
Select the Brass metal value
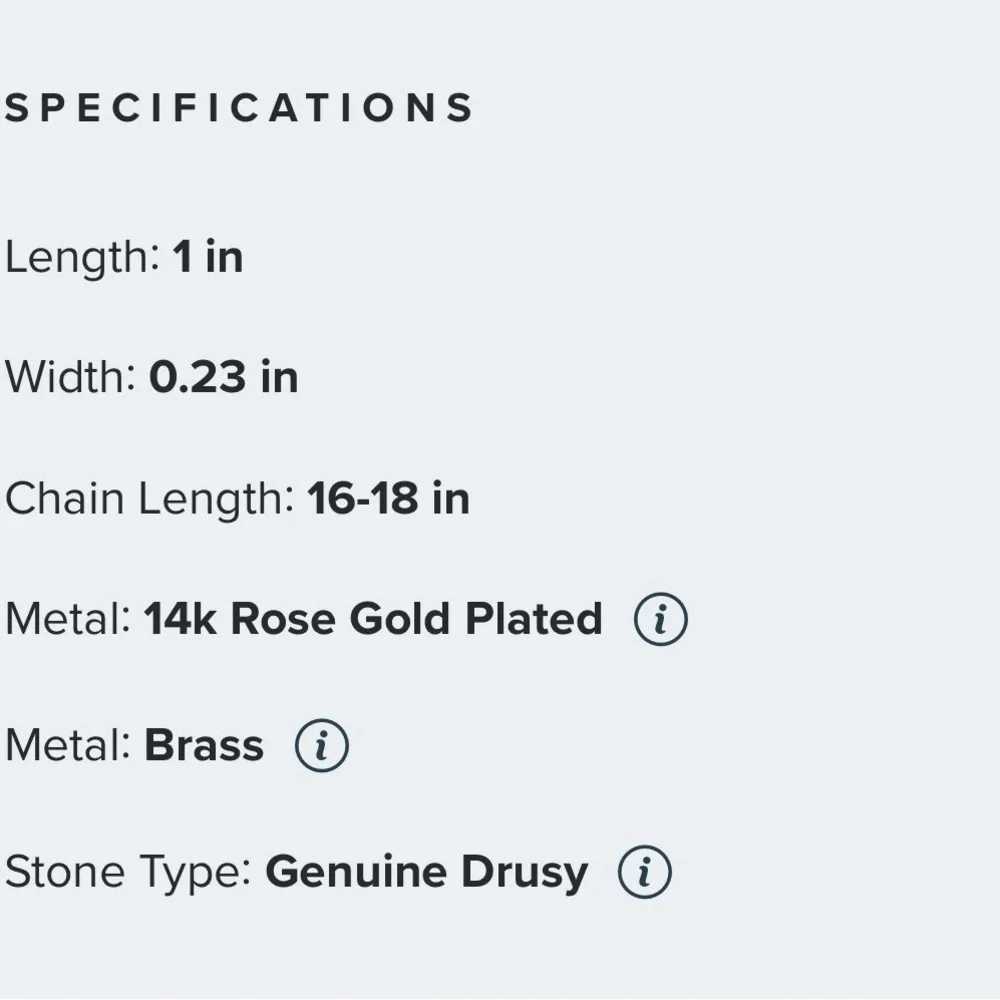(x=204, y=745)
